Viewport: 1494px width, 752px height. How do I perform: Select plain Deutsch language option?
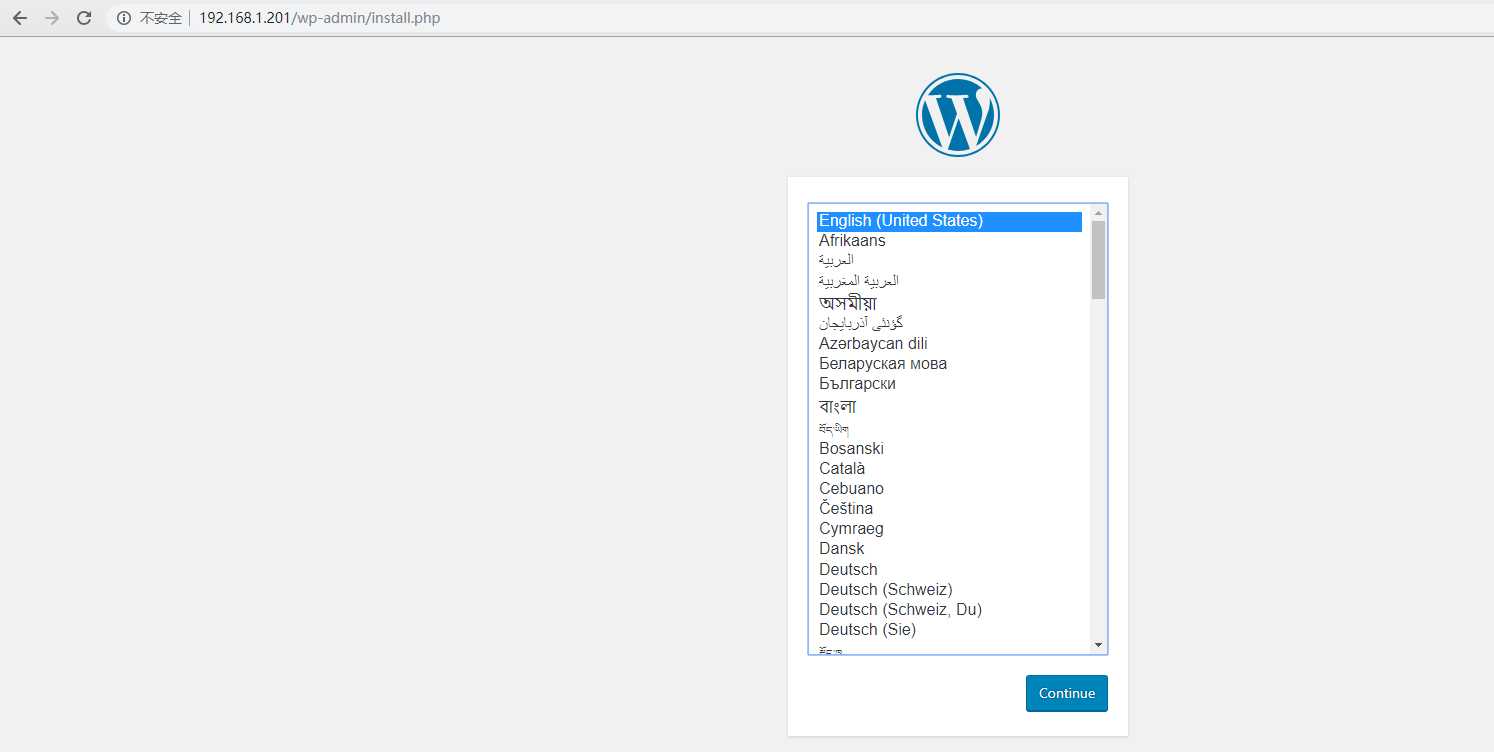coord(949,569)
